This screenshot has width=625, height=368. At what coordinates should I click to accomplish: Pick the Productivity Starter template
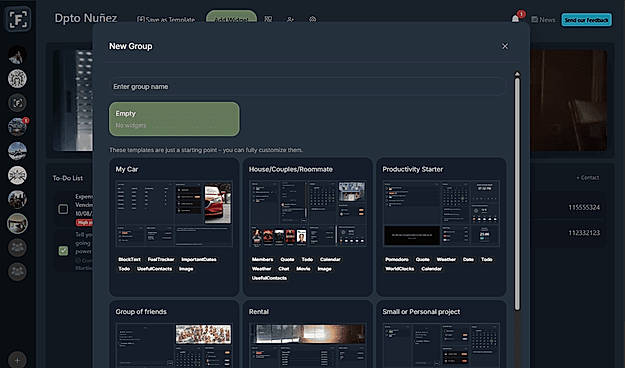441,227
